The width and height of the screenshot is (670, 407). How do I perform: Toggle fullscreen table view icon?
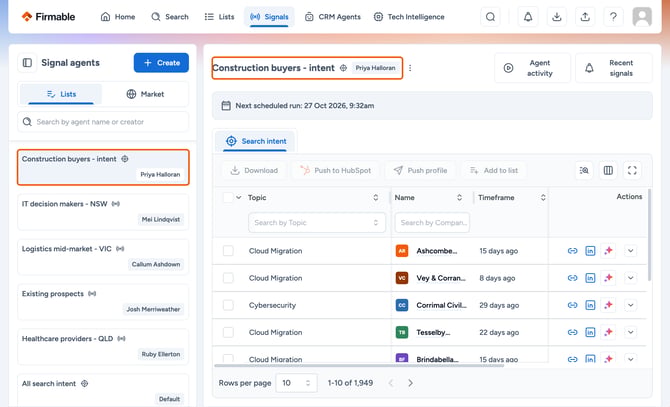coord(632,170)
